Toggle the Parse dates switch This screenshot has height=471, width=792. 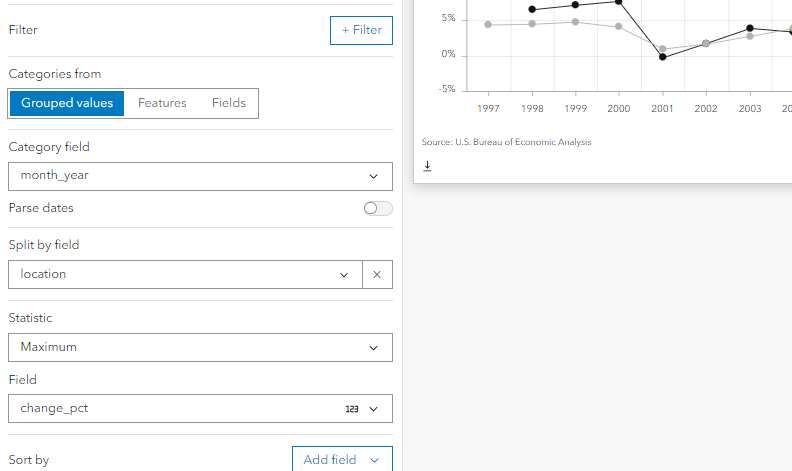tap(378, 208)
